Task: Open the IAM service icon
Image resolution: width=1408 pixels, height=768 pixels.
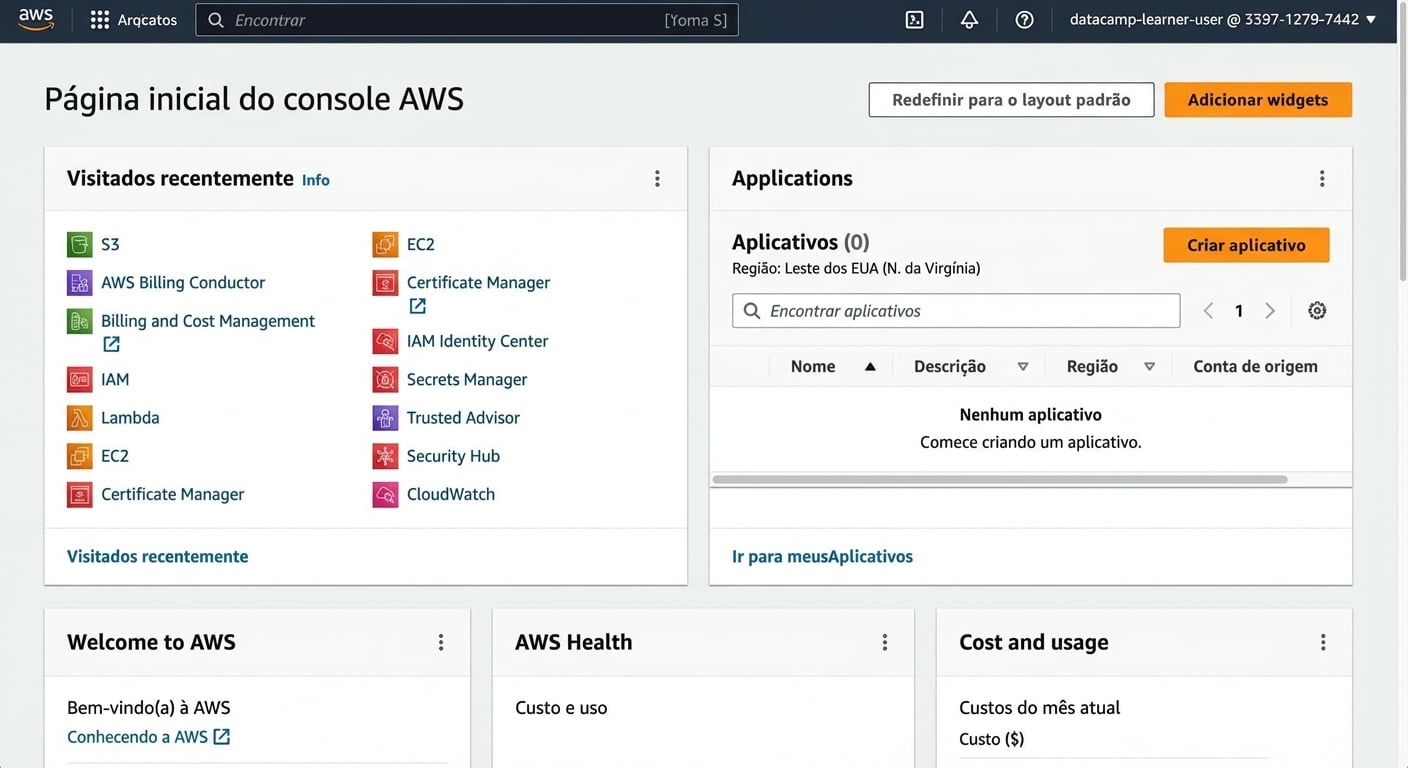Action: 80,379
